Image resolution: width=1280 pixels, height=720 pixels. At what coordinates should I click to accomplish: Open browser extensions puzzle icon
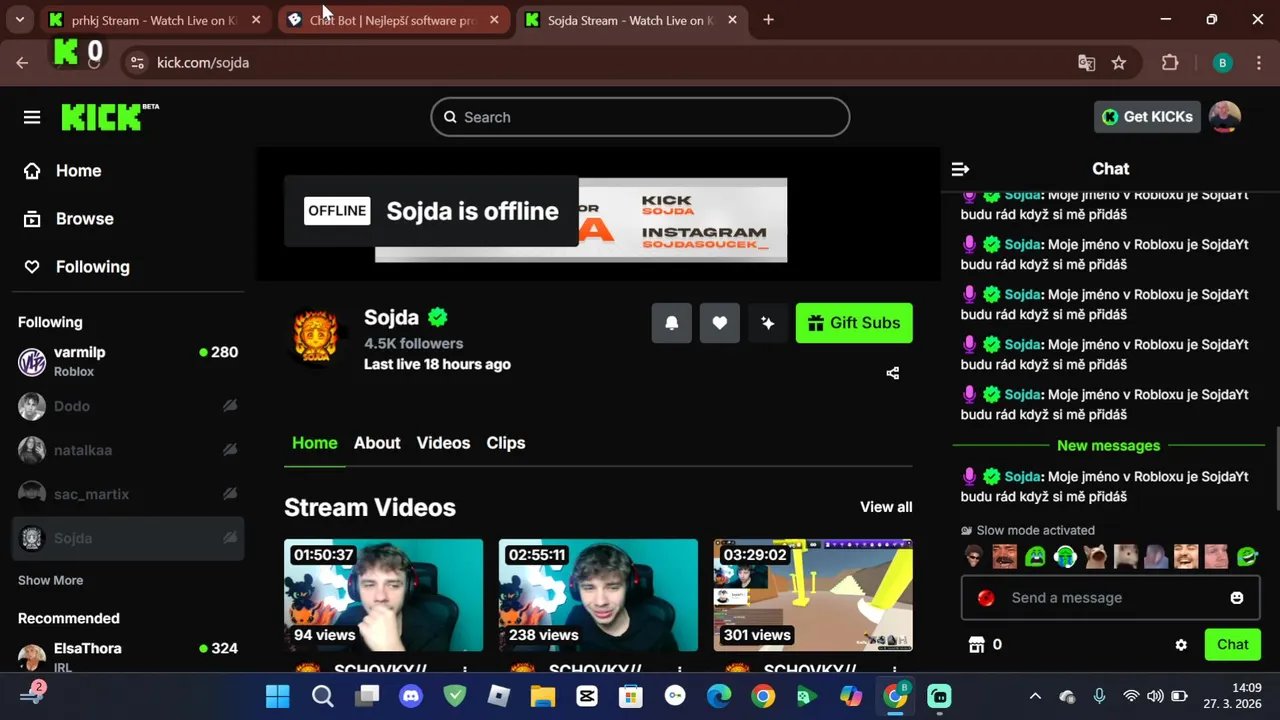[x=1170, y=63]
